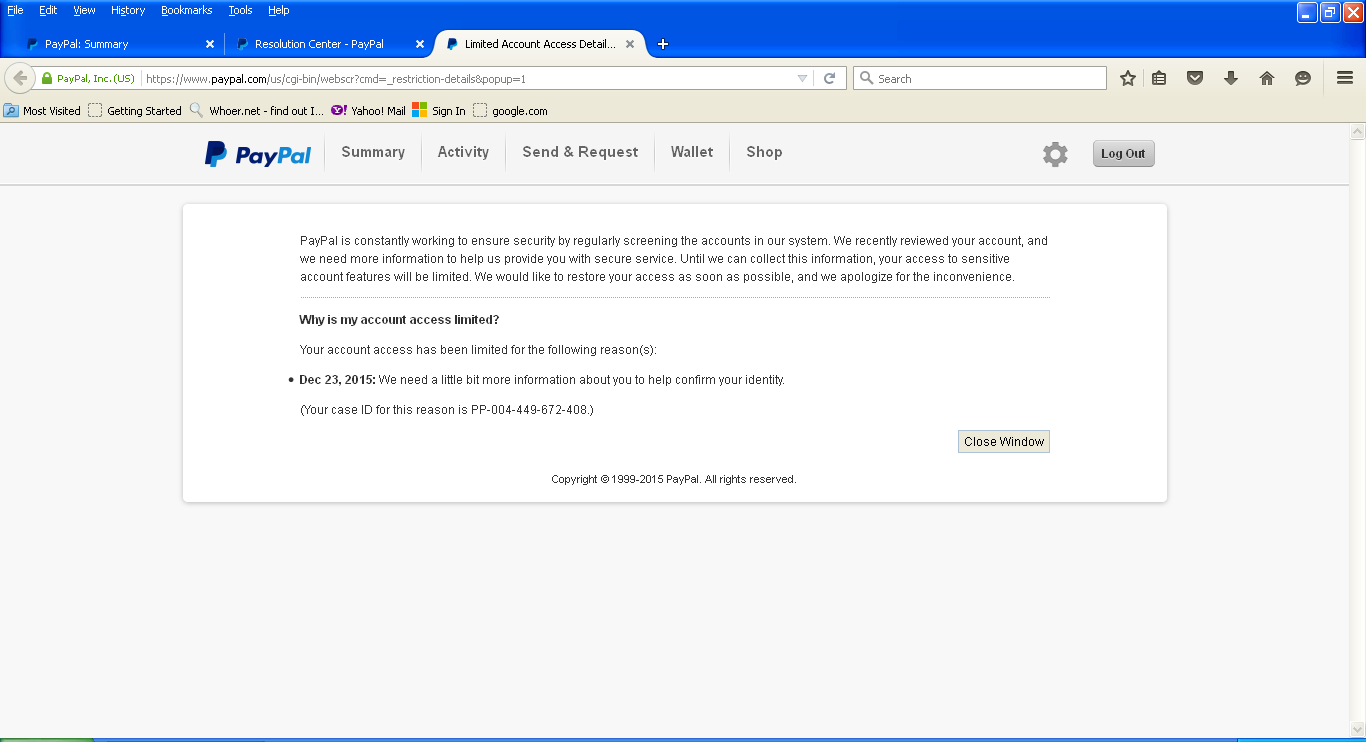Image resolution: width=1366 pixels, height=742 pixels.
Task: Click the case ID PP-004-449-672-408 line
Action: [x=447, y=410]
